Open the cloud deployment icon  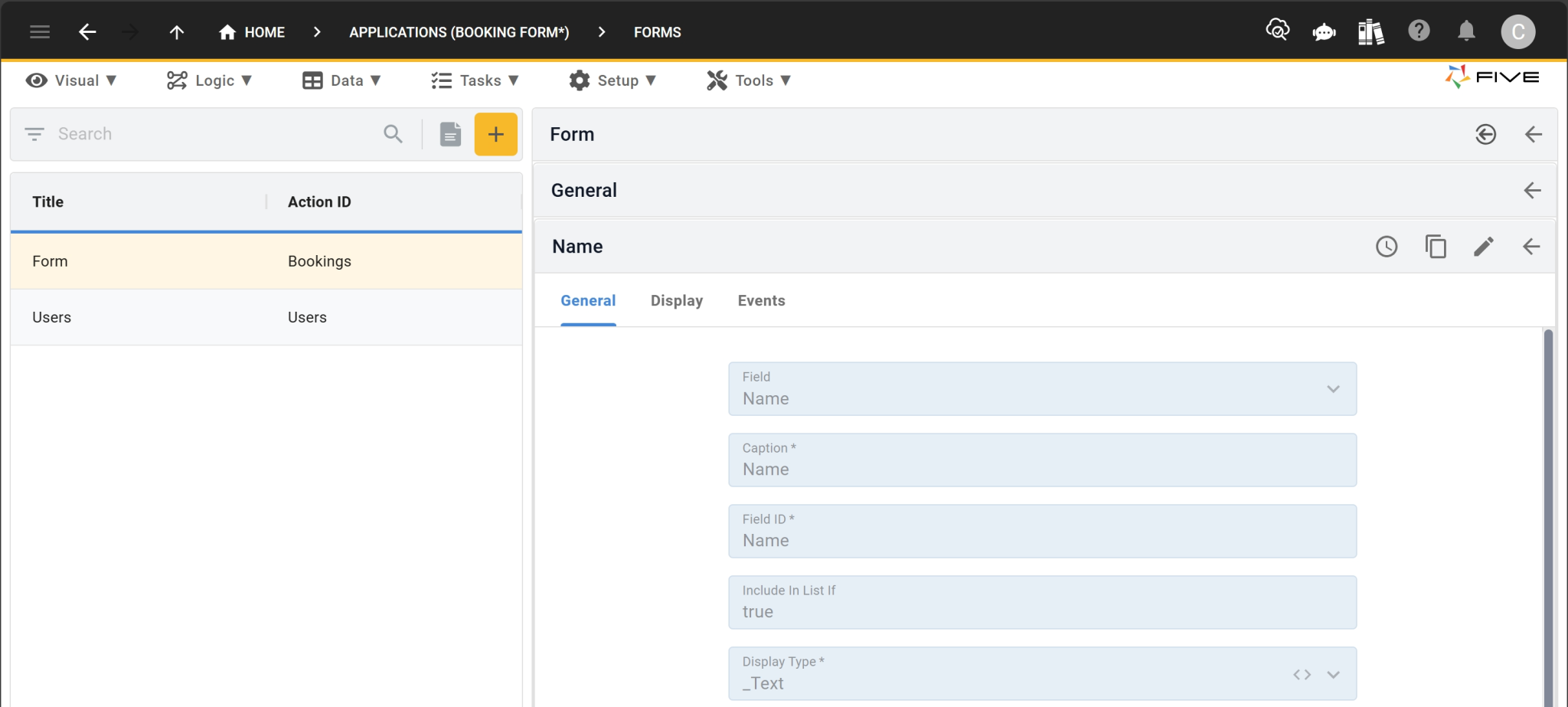[x=1277, y=31]
